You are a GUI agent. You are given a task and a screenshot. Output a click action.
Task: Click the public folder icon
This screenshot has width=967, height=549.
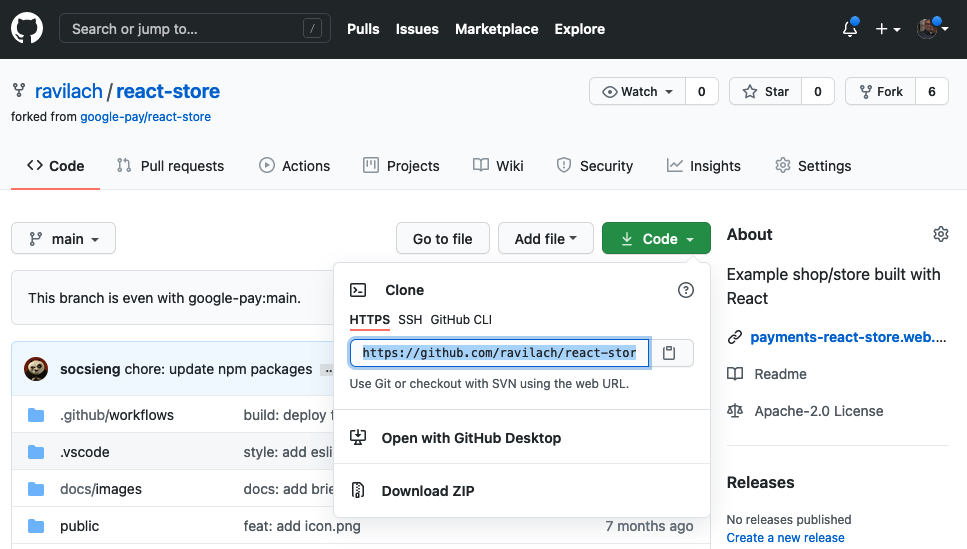36,526
